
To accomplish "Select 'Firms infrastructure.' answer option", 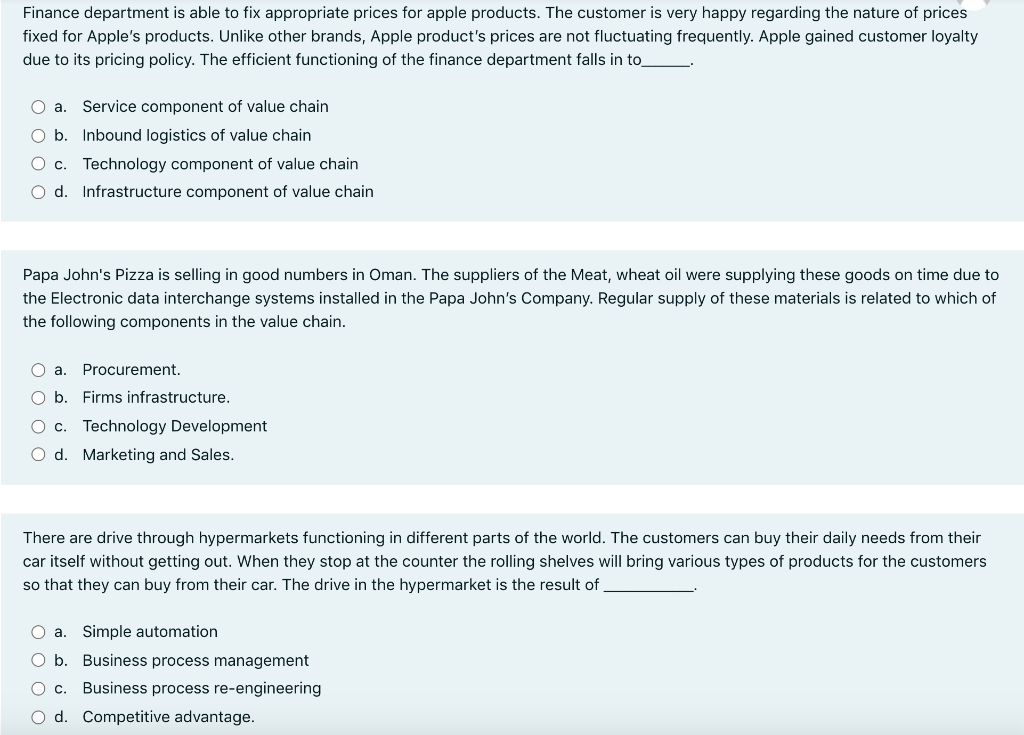I will click(x=39, y=398).
